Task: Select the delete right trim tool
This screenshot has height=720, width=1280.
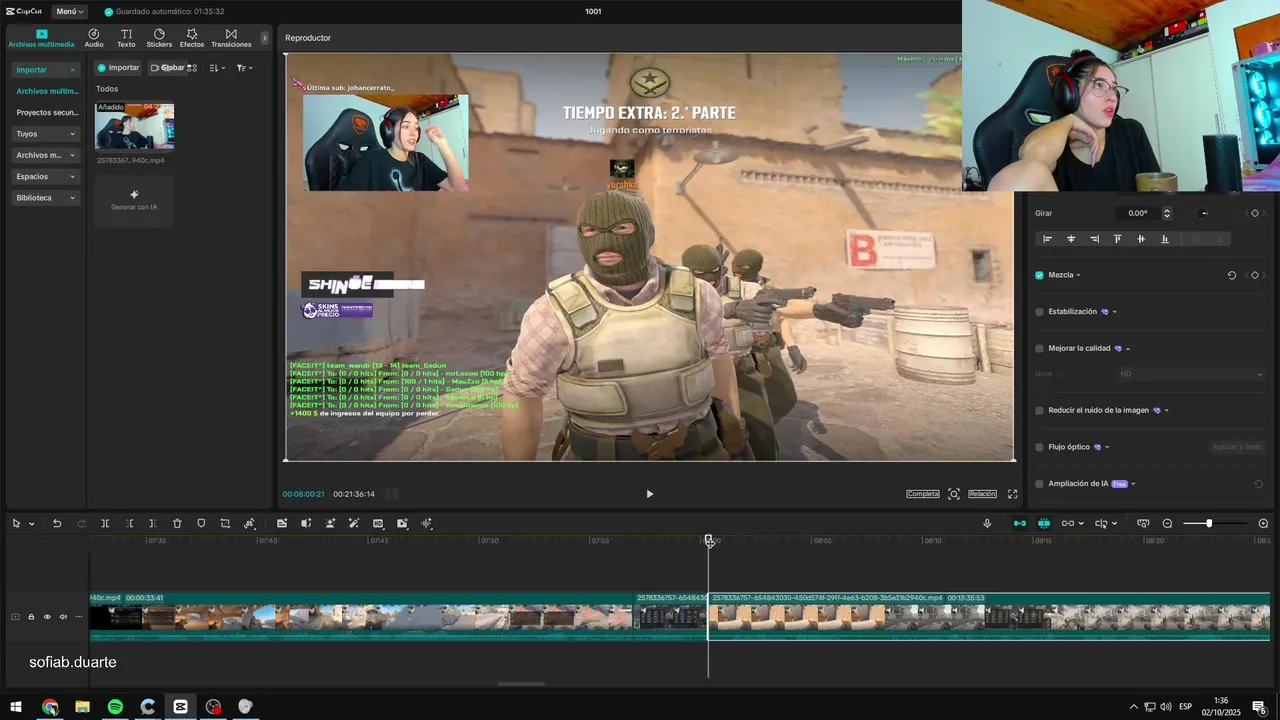Action: coord(152,523)
